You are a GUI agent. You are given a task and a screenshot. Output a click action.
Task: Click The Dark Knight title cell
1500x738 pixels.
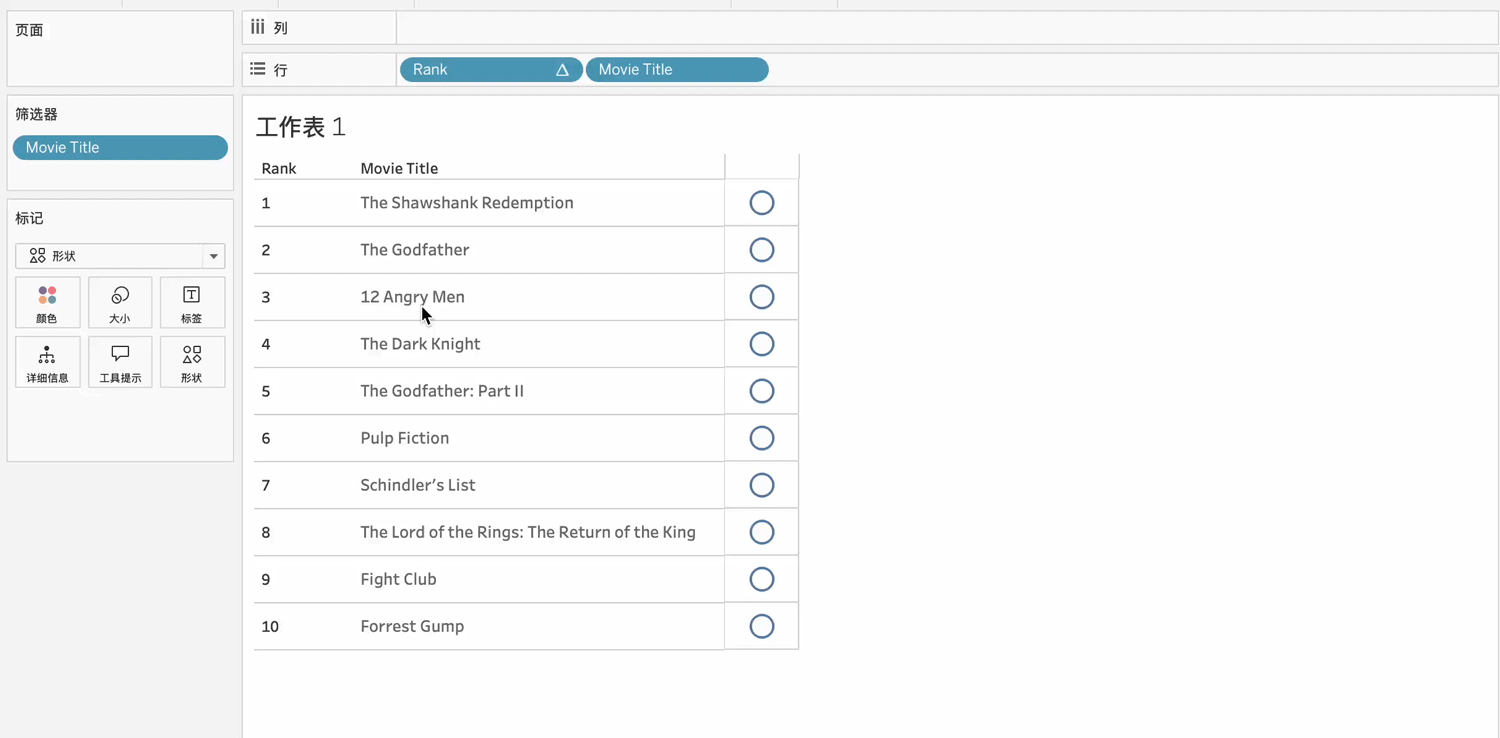pos(420,344)
